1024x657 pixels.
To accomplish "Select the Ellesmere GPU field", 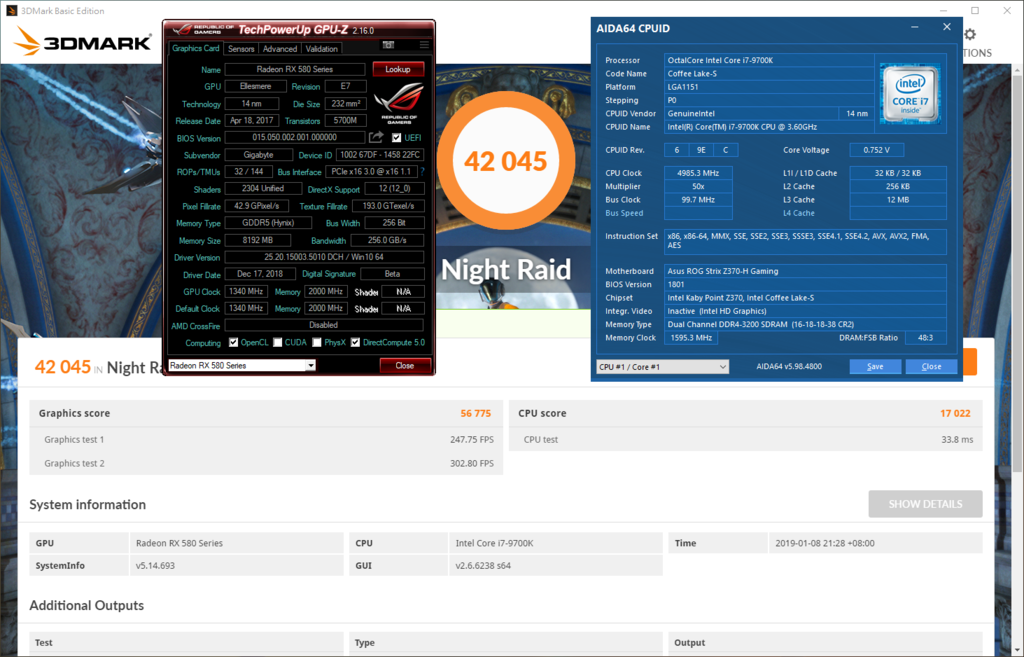I will click(255, 86).
